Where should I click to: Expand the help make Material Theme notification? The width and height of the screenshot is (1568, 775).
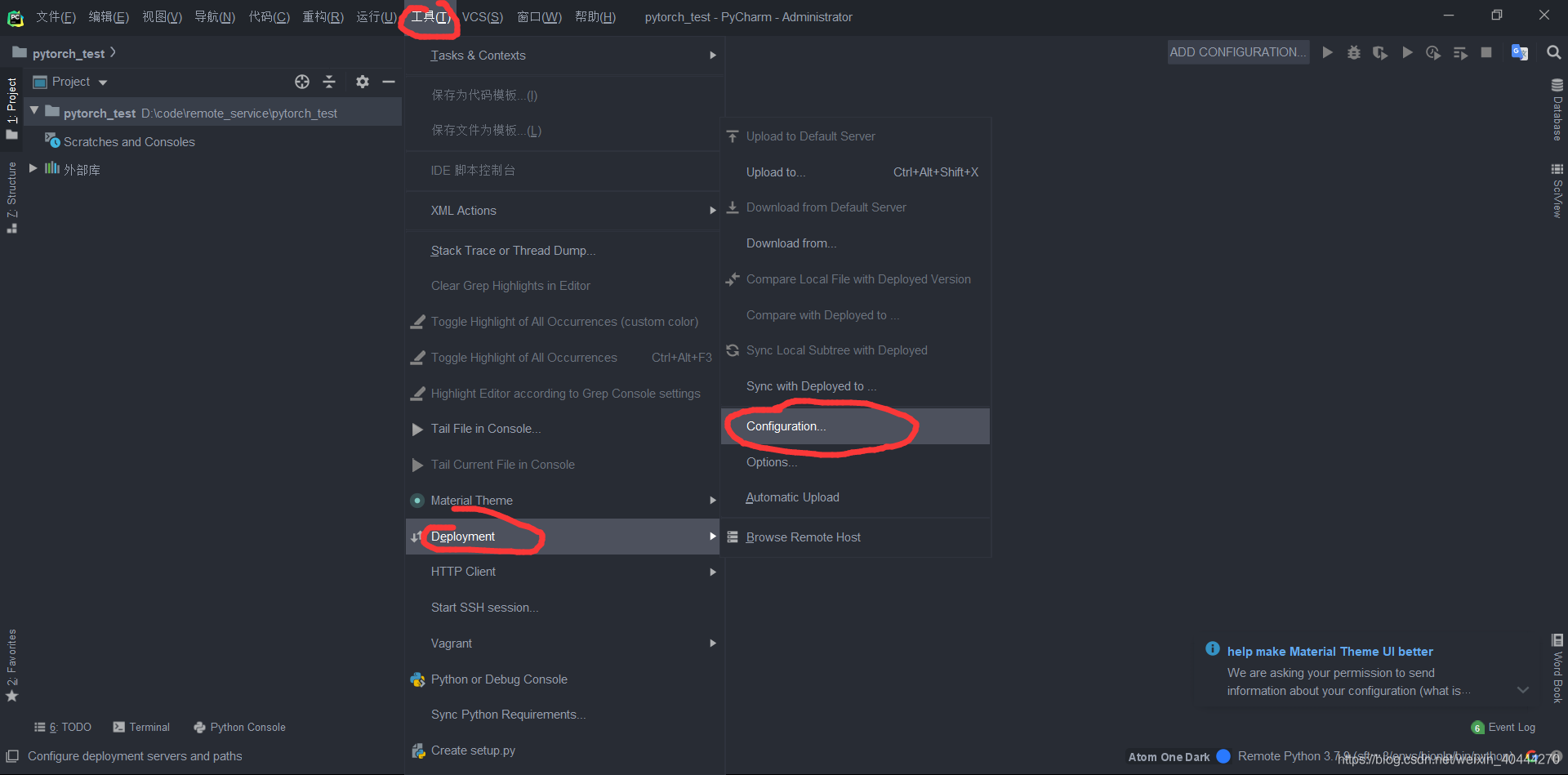click(x=1522, y=690)
